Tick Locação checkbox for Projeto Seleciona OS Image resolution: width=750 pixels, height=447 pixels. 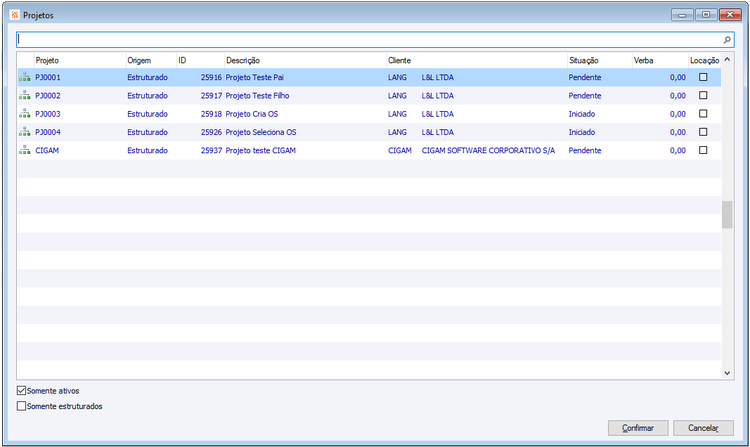(703, 132)
